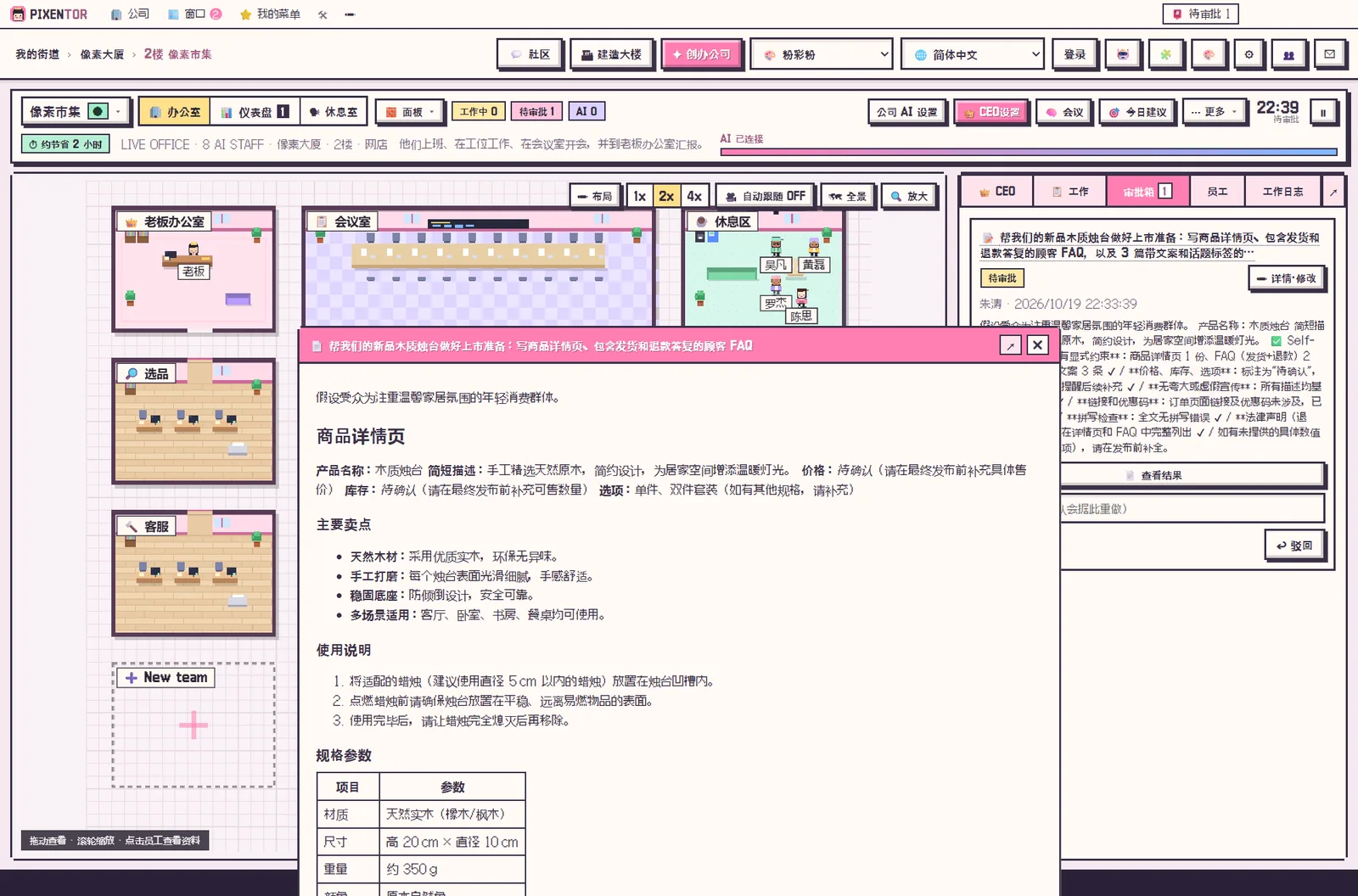Set zoom level to 2x
Image resolution: width=1358 pixels, height=896 pixels.
(666, 196)
